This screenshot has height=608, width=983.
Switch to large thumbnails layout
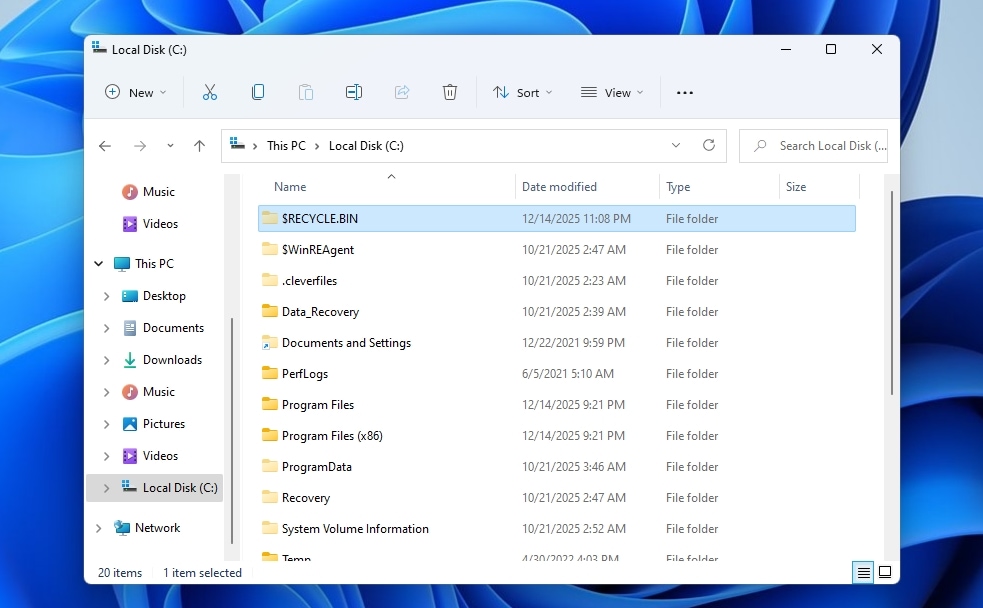[x=884, y=572]
